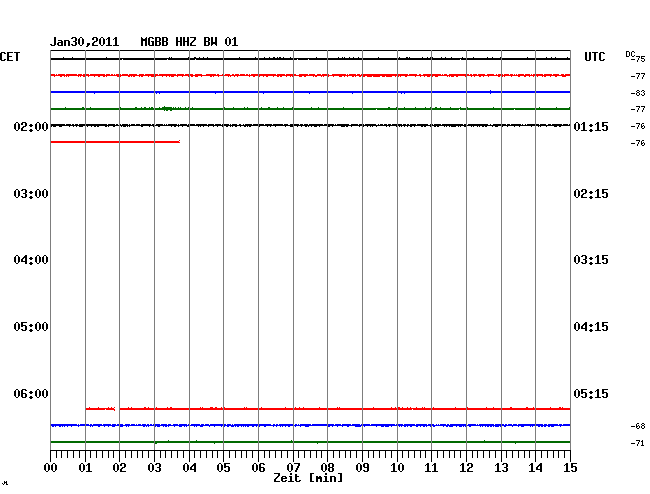Click minute label 03 on the time axis
The height and width of the screenshot is (494, 650).
click(154, 468)
